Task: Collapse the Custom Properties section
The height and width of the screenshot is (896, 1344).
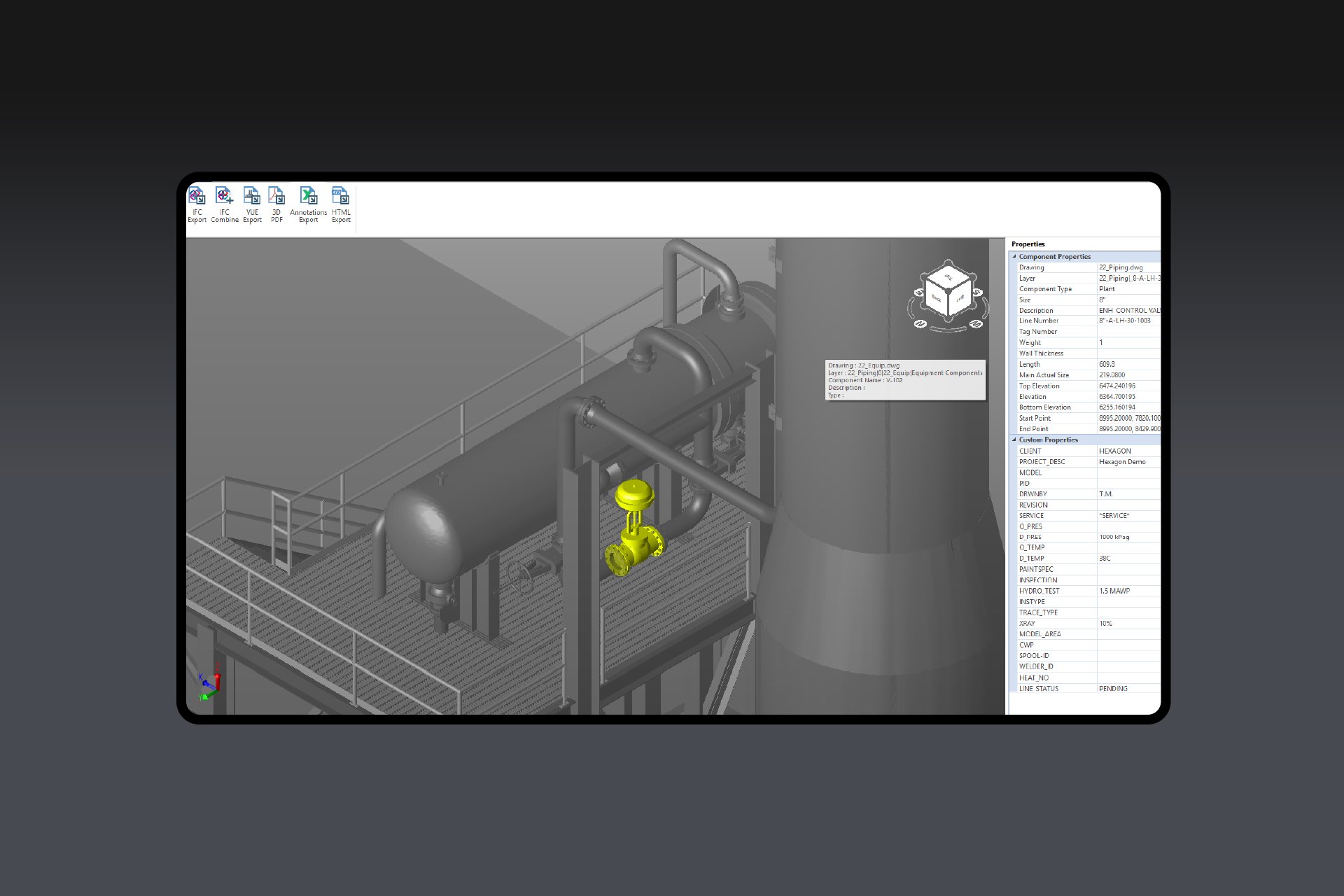Action: (x=1013, y=440)
